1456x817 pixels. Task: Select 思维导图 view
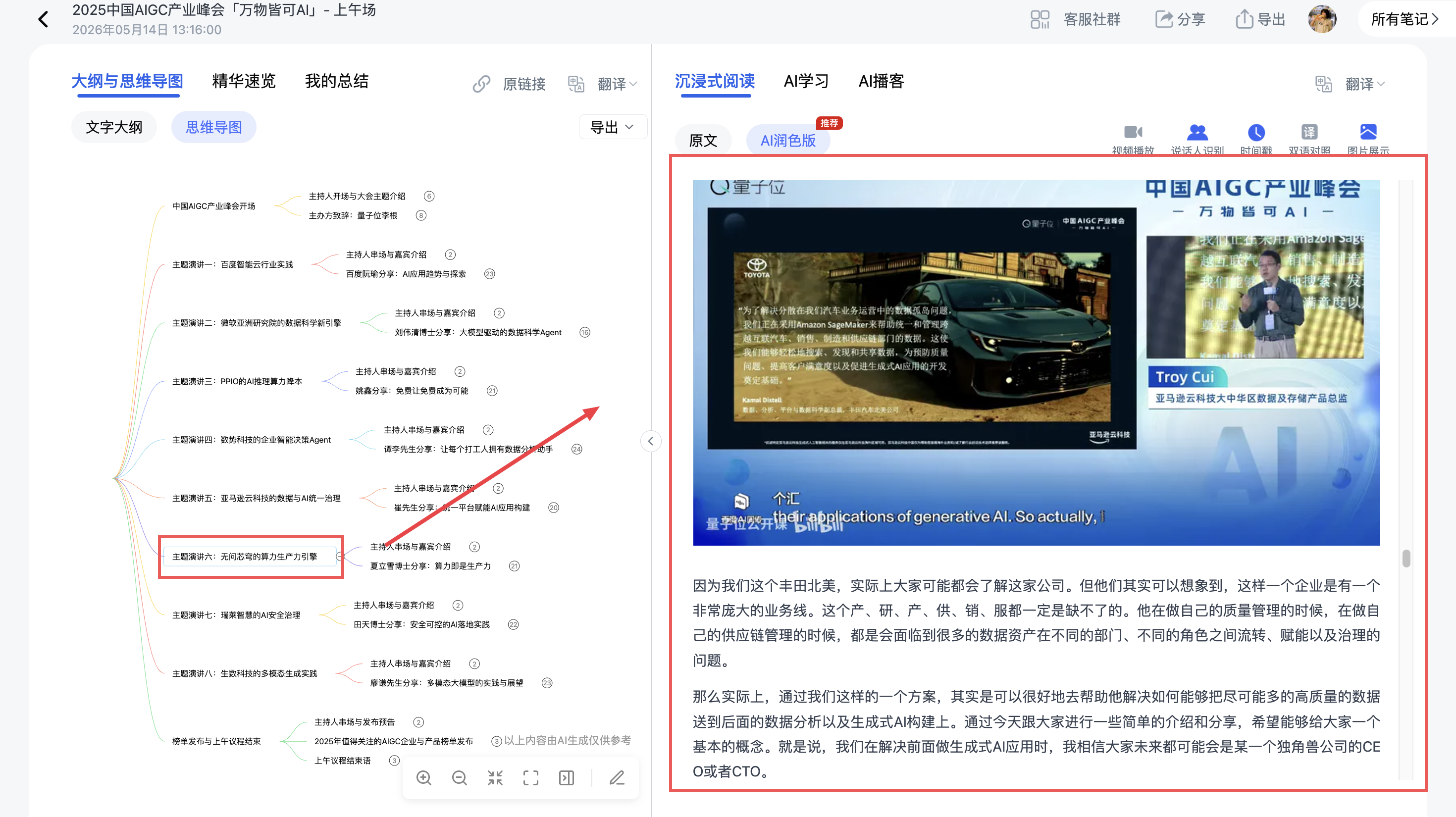point(213,127)
